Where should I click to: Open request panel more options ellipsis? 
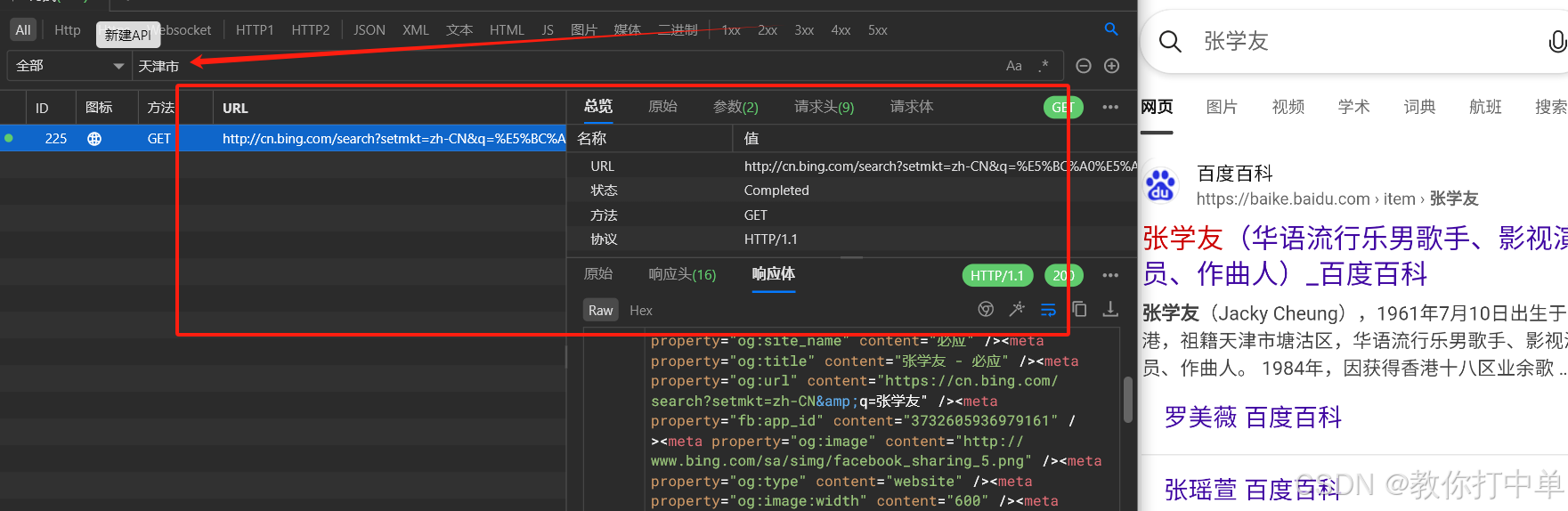tap(1110, 107)
